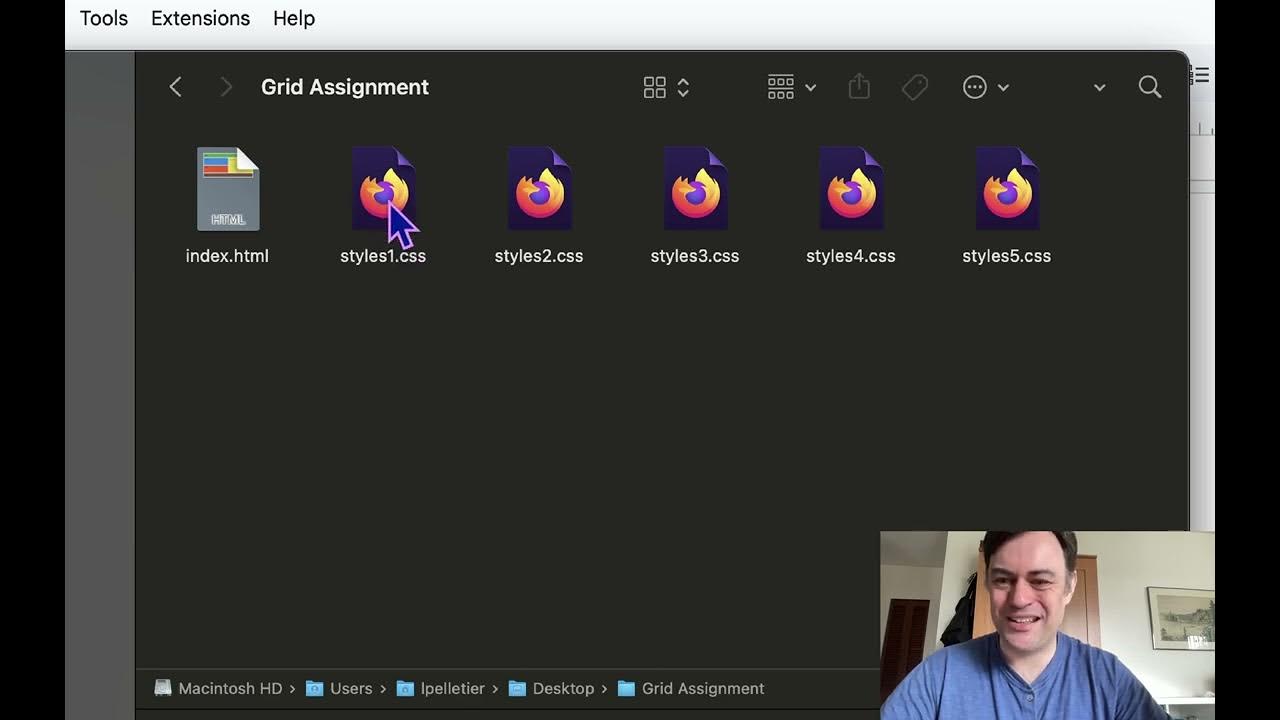Open the Extensions menu
The image size is (1280, 720).
pyautogui.click(x=200, y=18)
